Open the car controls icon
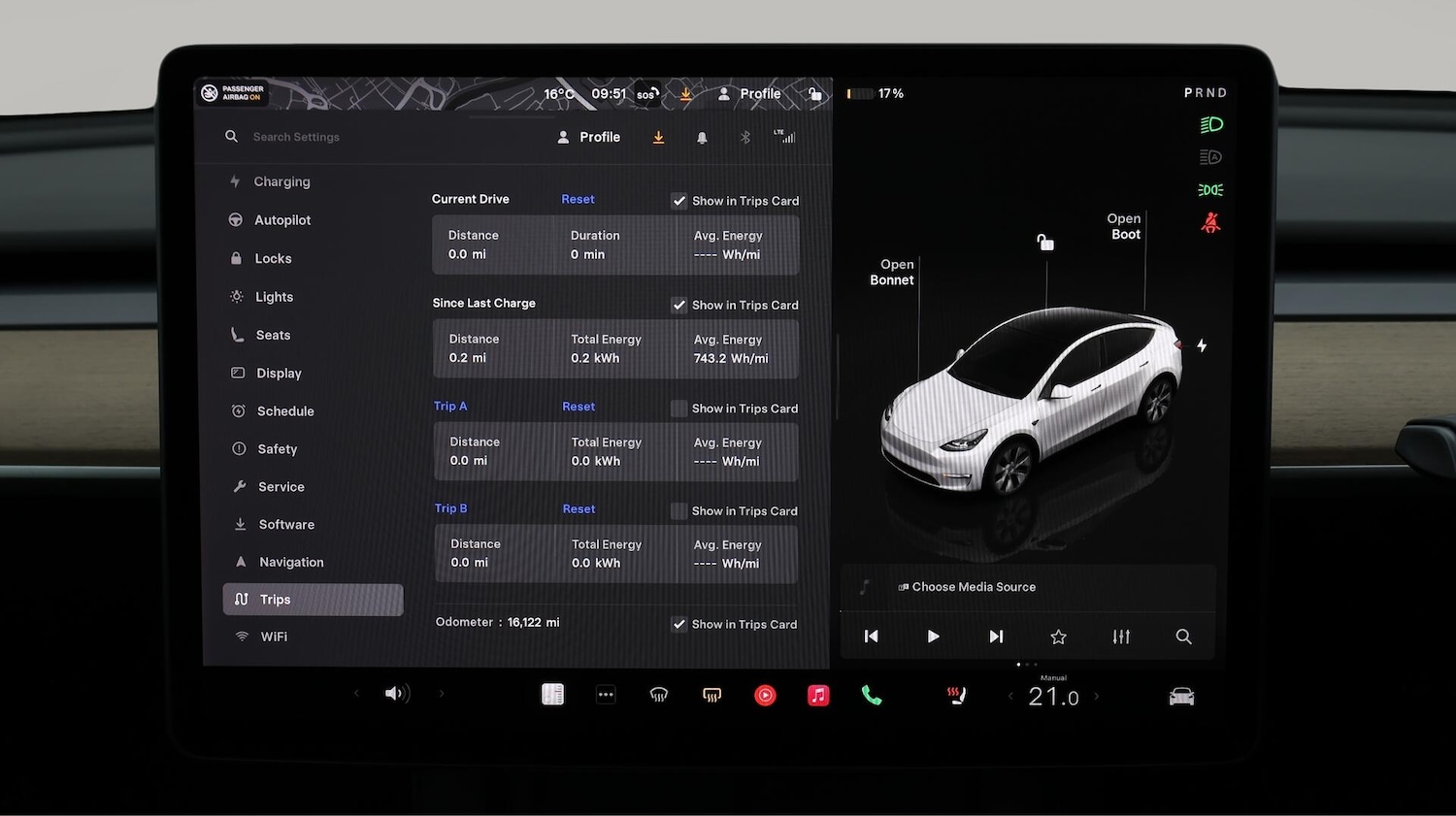This screenshot has height=816, width=1456. click(1181, 697)
